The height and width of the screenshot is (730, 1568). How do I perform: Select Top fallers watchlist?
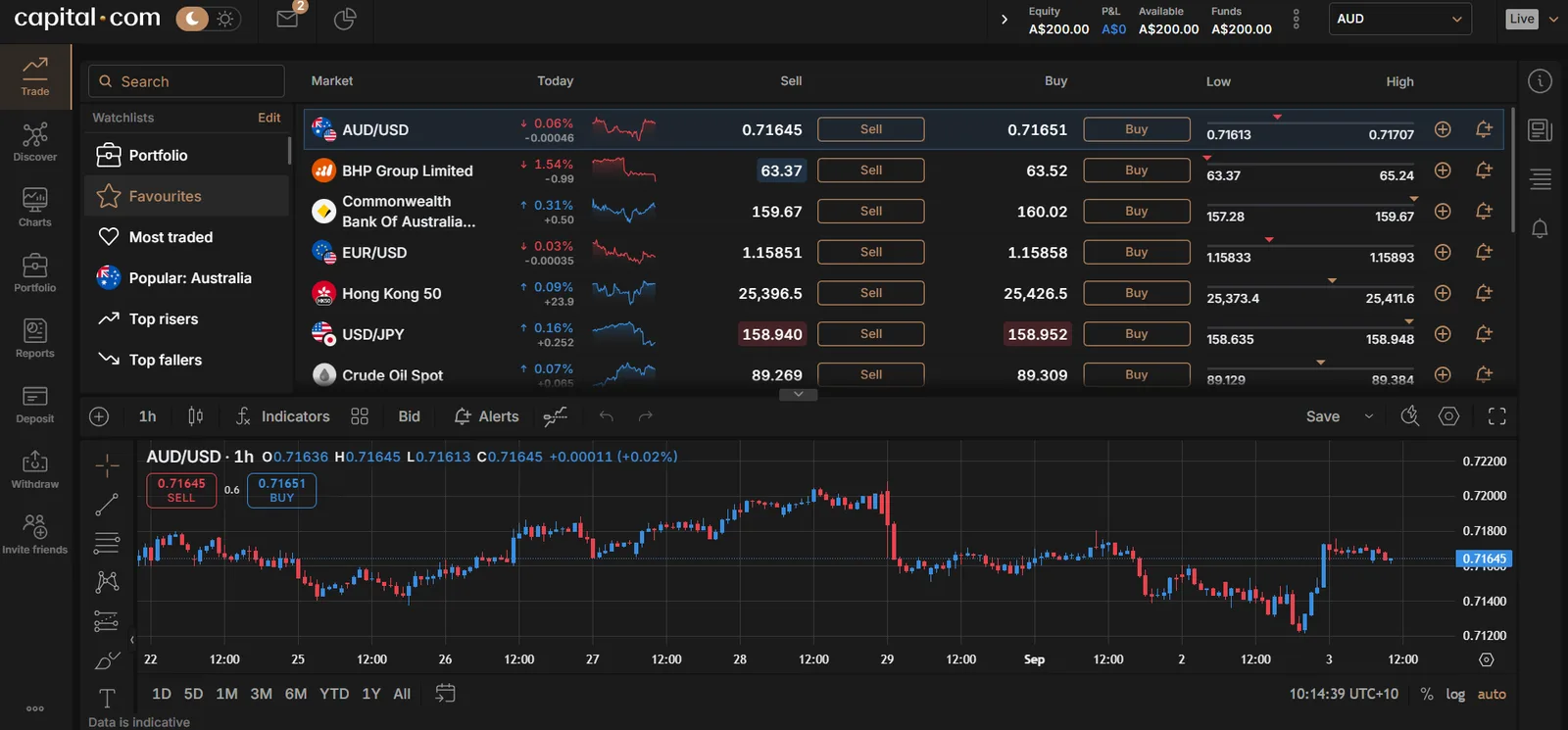pos(186,360)
